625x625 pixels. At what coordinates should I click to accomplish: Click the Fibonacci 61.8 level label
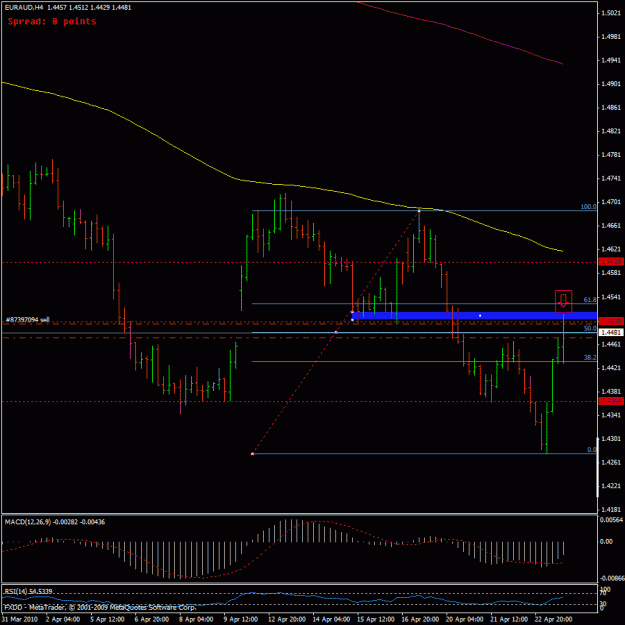pyautogui.click(x=590, y=299)
